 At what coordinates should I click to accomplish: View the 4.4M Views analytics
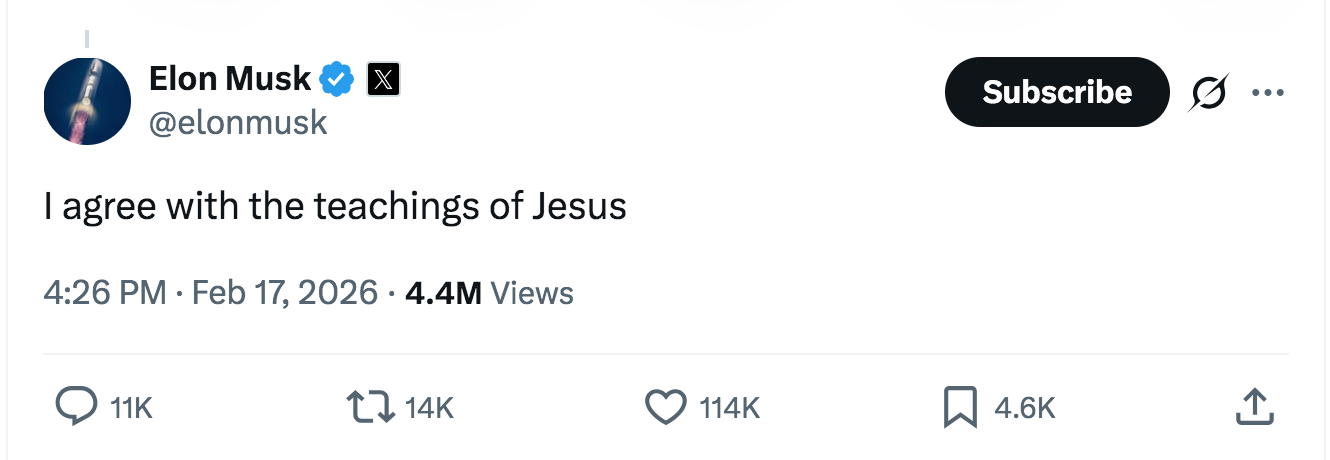coord(490,293)
